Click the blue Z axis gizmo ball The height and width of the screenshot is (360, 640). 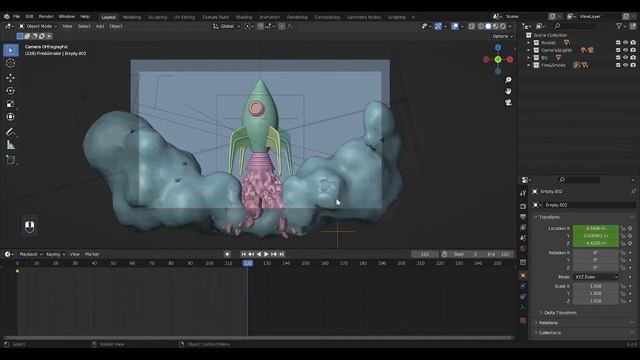pyautogui.click(x=498, y=48)
